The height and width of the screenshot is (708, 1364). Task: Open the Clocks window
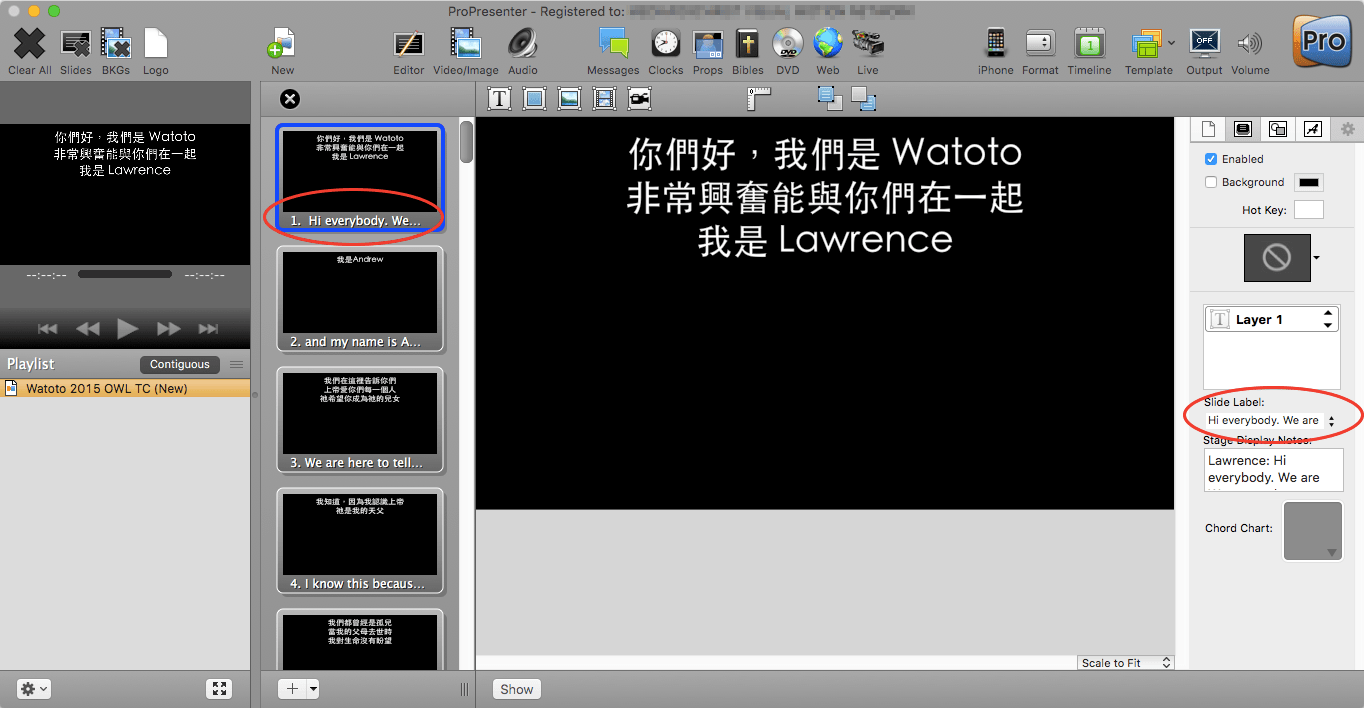pyautogui.click(x=665, y=44)
